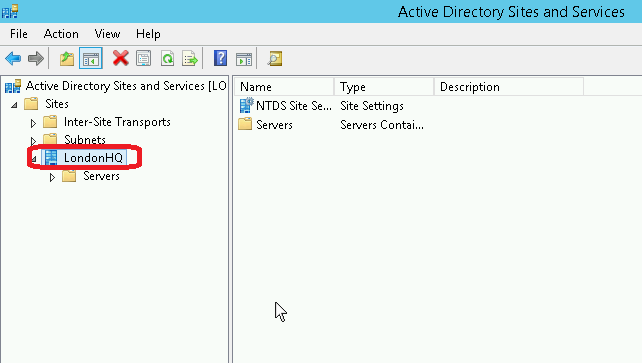Image resolution: width=642 pixels, height=363 pixels.
Task: Click the red Delete X icon
Action: point(120,58)
